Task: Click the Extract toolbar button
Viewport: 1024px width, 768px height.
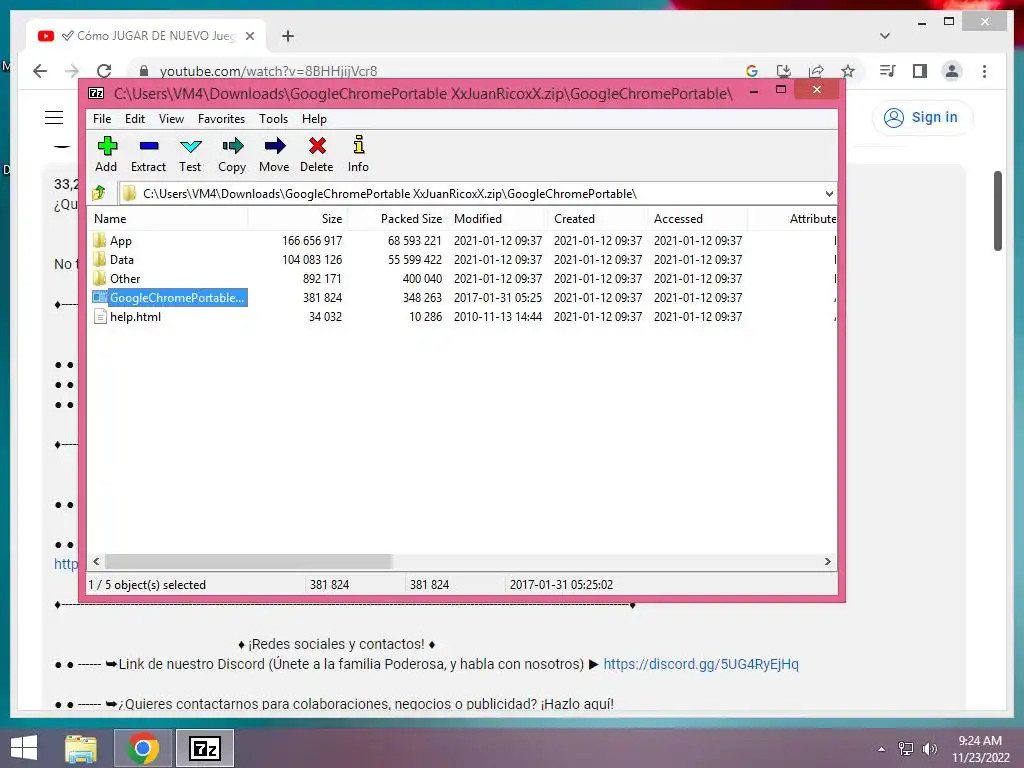Action: coord(148,154)
